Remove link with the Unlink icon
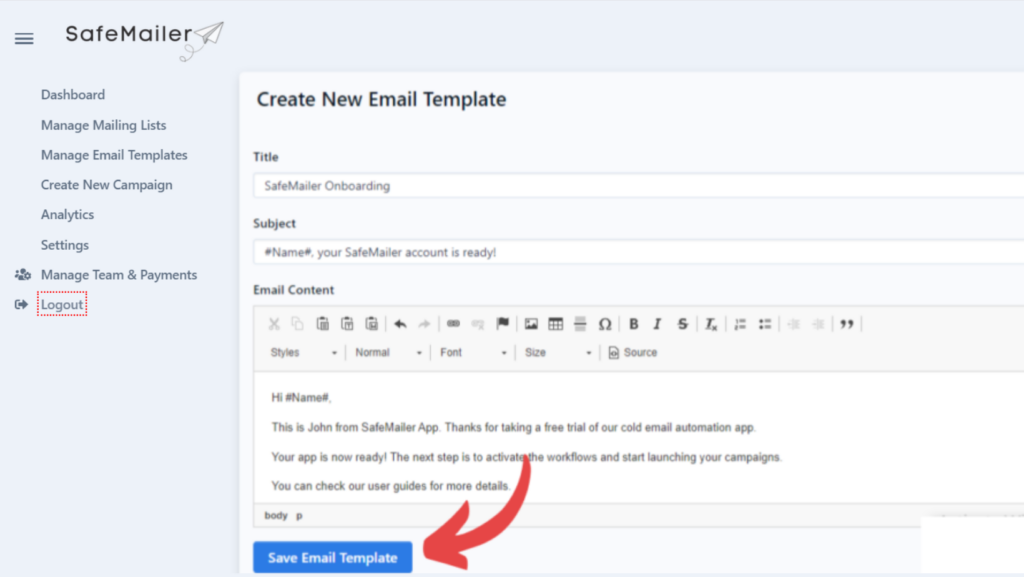 pyautogui.click(x=478, y=324)
